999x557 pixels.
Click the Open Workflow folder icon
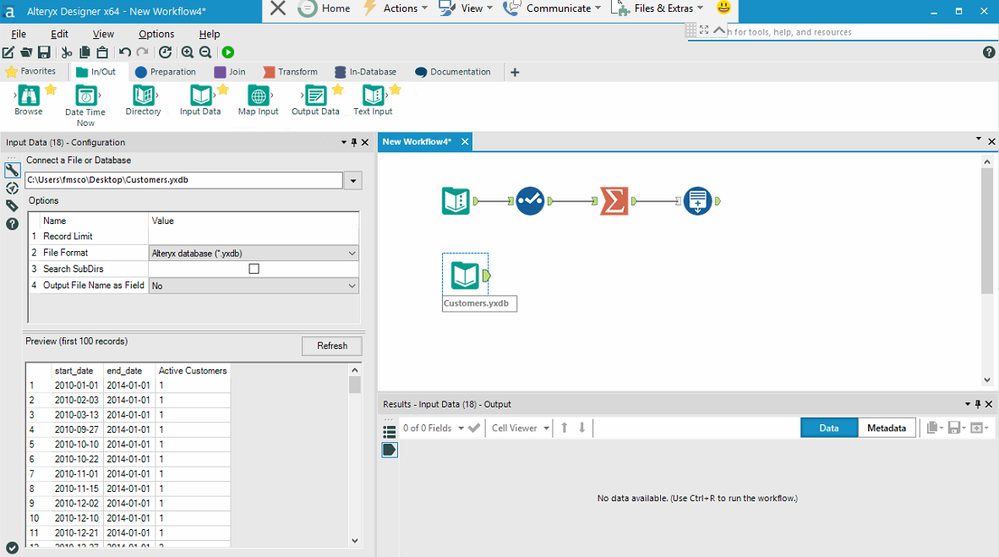pos(26,52)
